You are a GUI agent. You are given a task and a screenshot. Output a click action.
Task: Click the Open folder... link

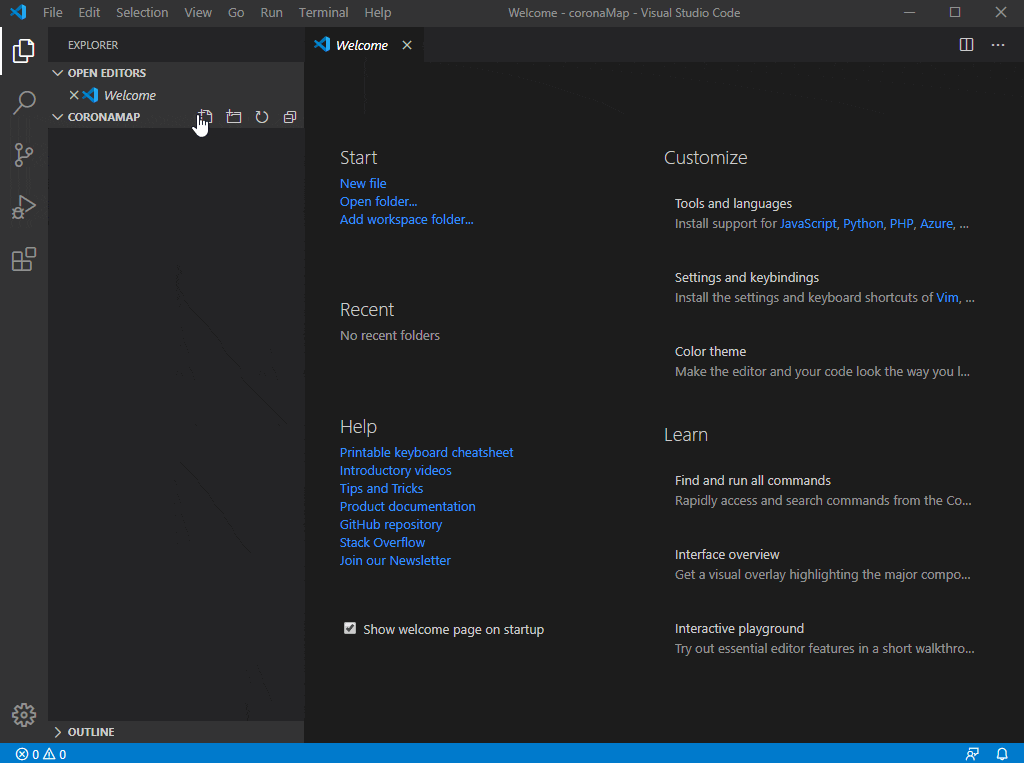pyautogui.click(x=378, y=202)
